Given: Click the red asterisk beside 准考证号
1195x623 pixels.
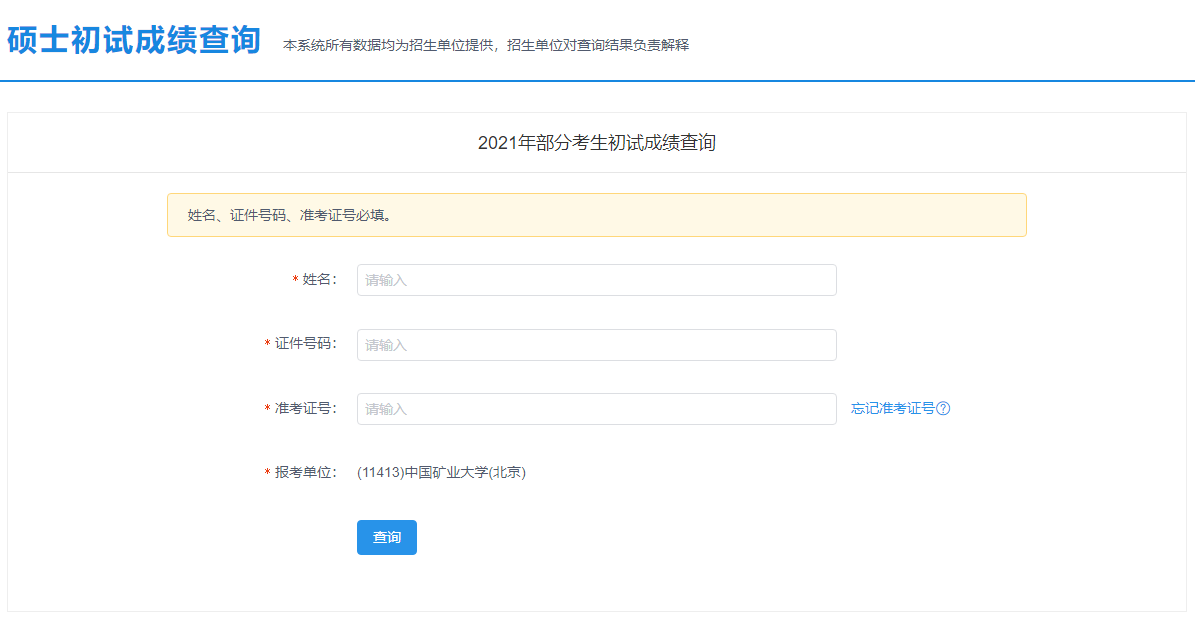Looking at the screenshot, I should 266,408.
